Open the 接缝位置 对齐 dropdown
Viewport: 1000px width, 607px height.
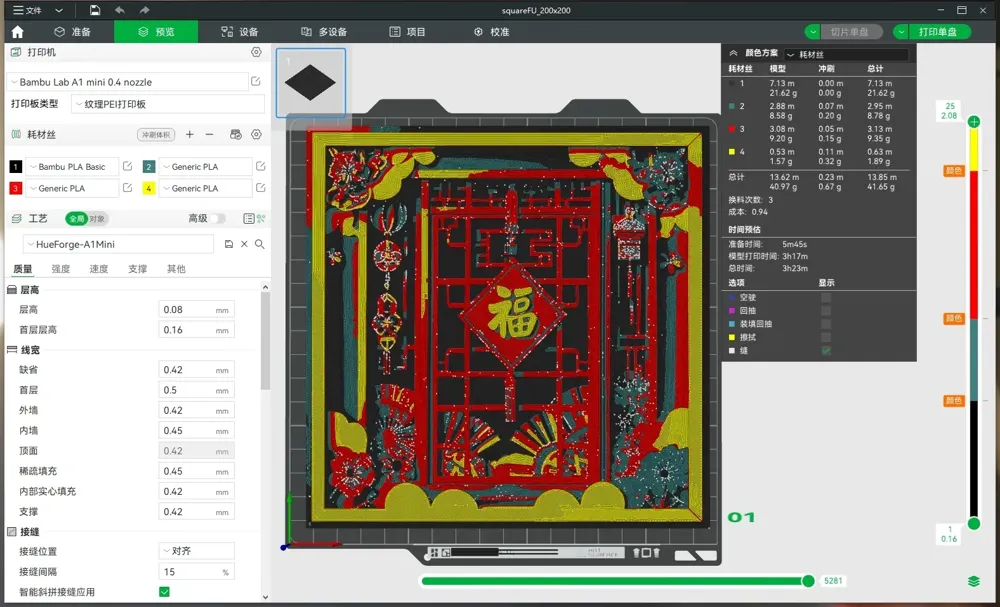click(x=196, y=551)
